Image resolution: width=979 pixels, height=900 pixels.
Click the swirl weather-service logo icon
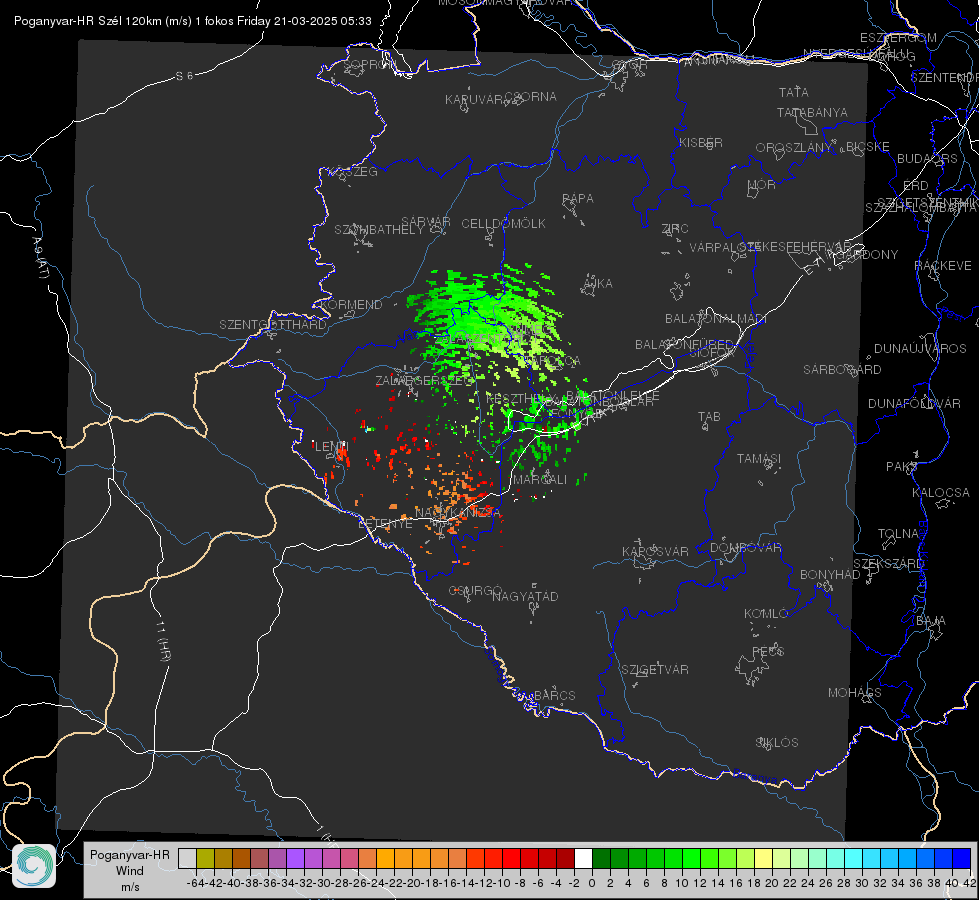(x=34, y=866)
